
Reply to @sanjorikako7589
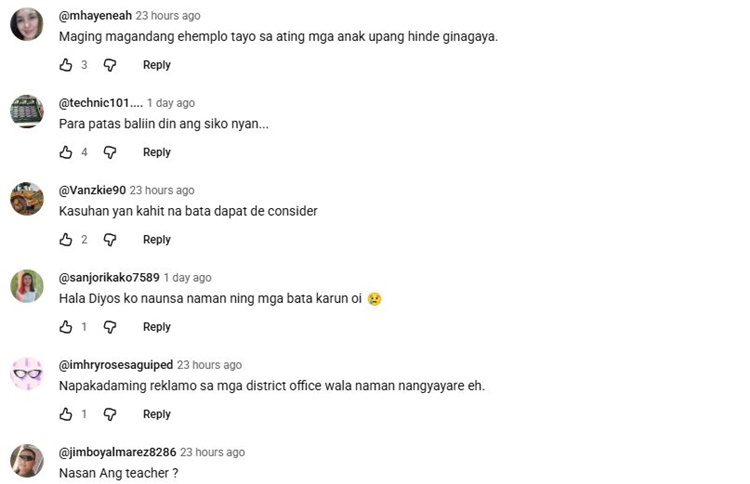tap(157, 327)
